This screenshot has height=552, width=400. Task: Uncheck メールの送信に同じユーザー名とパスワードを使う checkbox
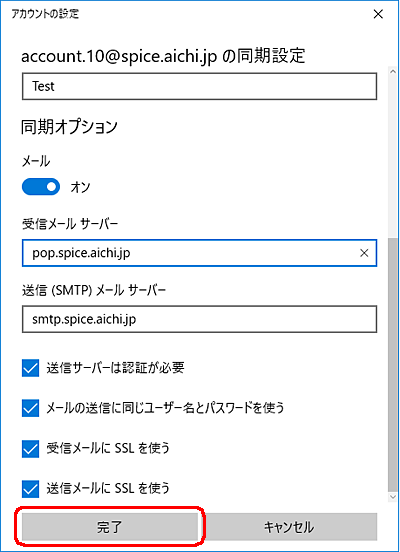(31, 408)
